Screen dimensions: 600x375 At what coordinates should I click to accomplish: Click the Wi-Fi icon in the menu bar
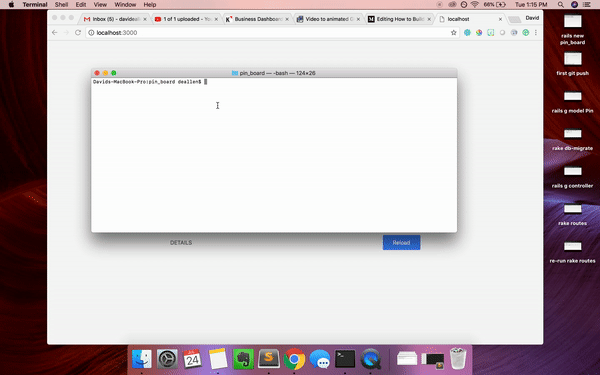[x=474, y=5]
